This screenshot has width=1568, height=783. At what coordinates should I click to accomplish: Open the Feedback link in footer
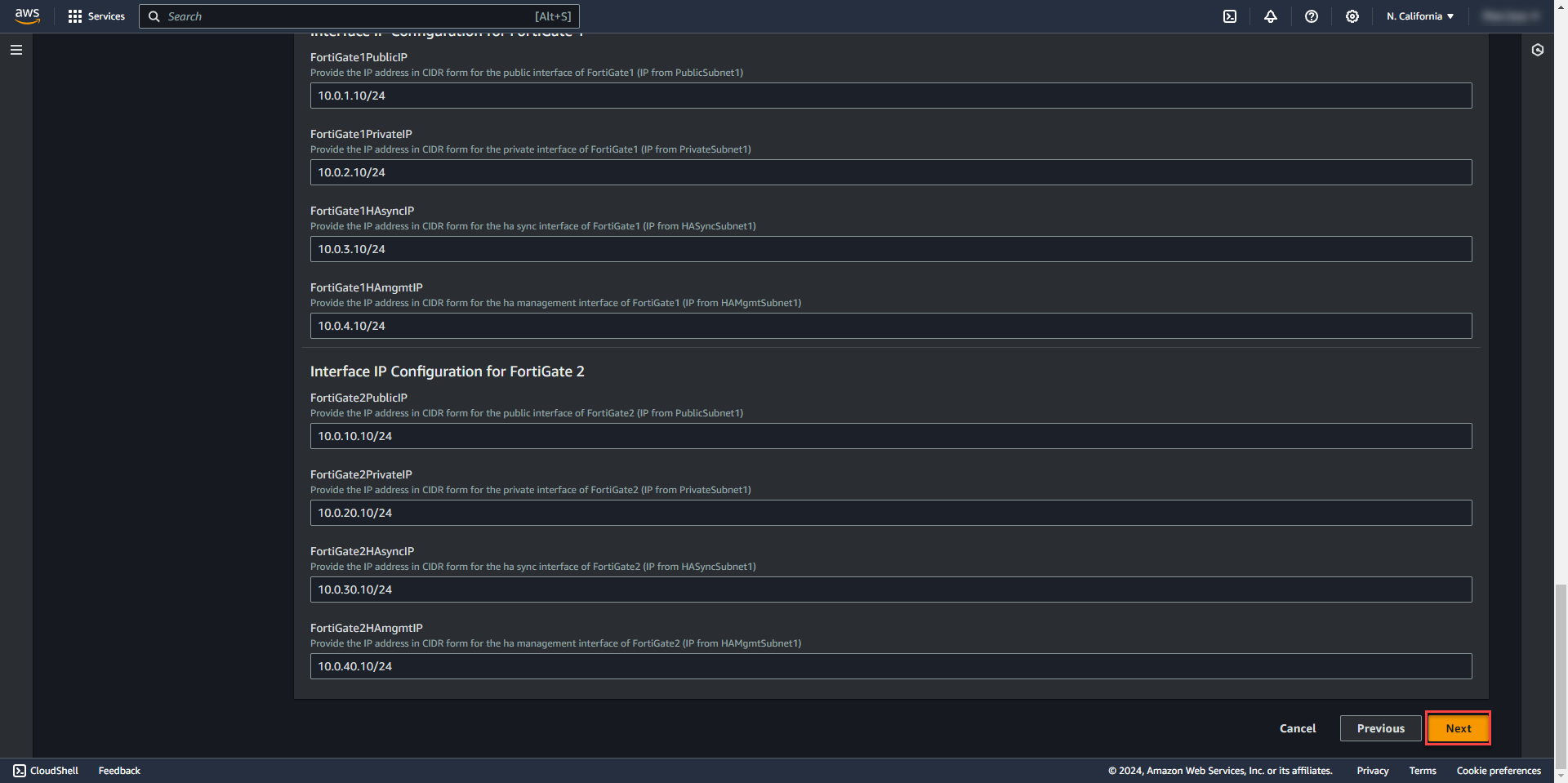click(x=119, y=771)
